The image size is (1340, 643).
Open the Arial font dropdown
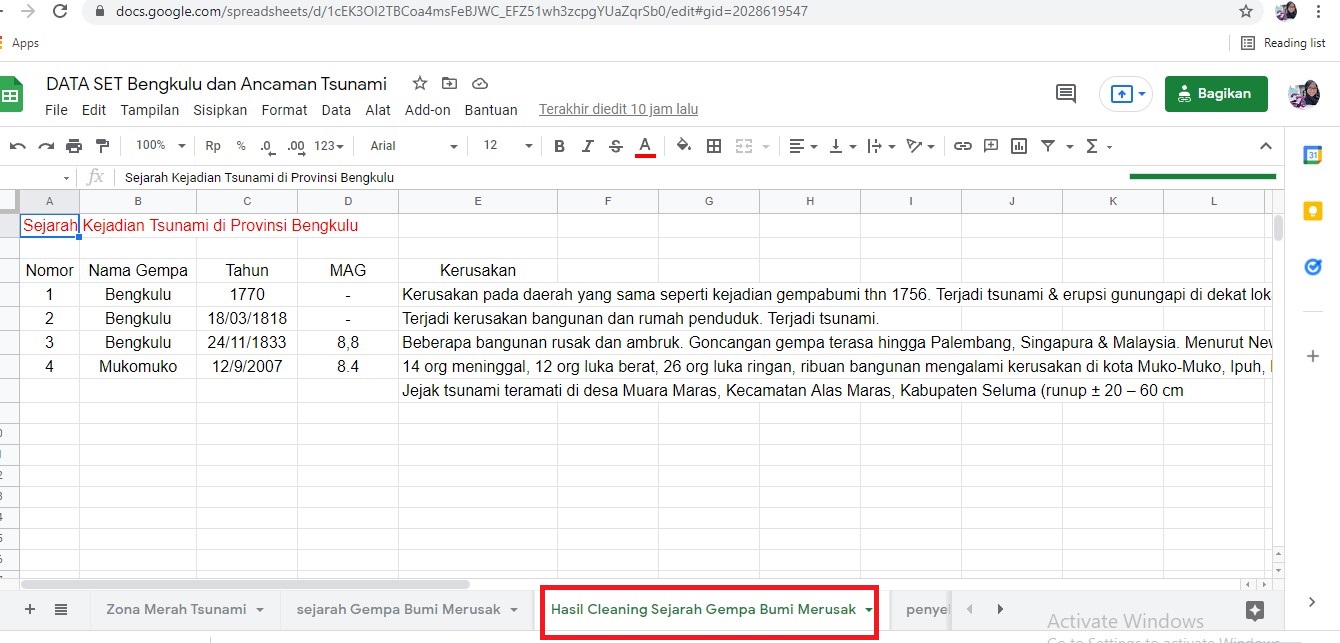tap(413, 146)
